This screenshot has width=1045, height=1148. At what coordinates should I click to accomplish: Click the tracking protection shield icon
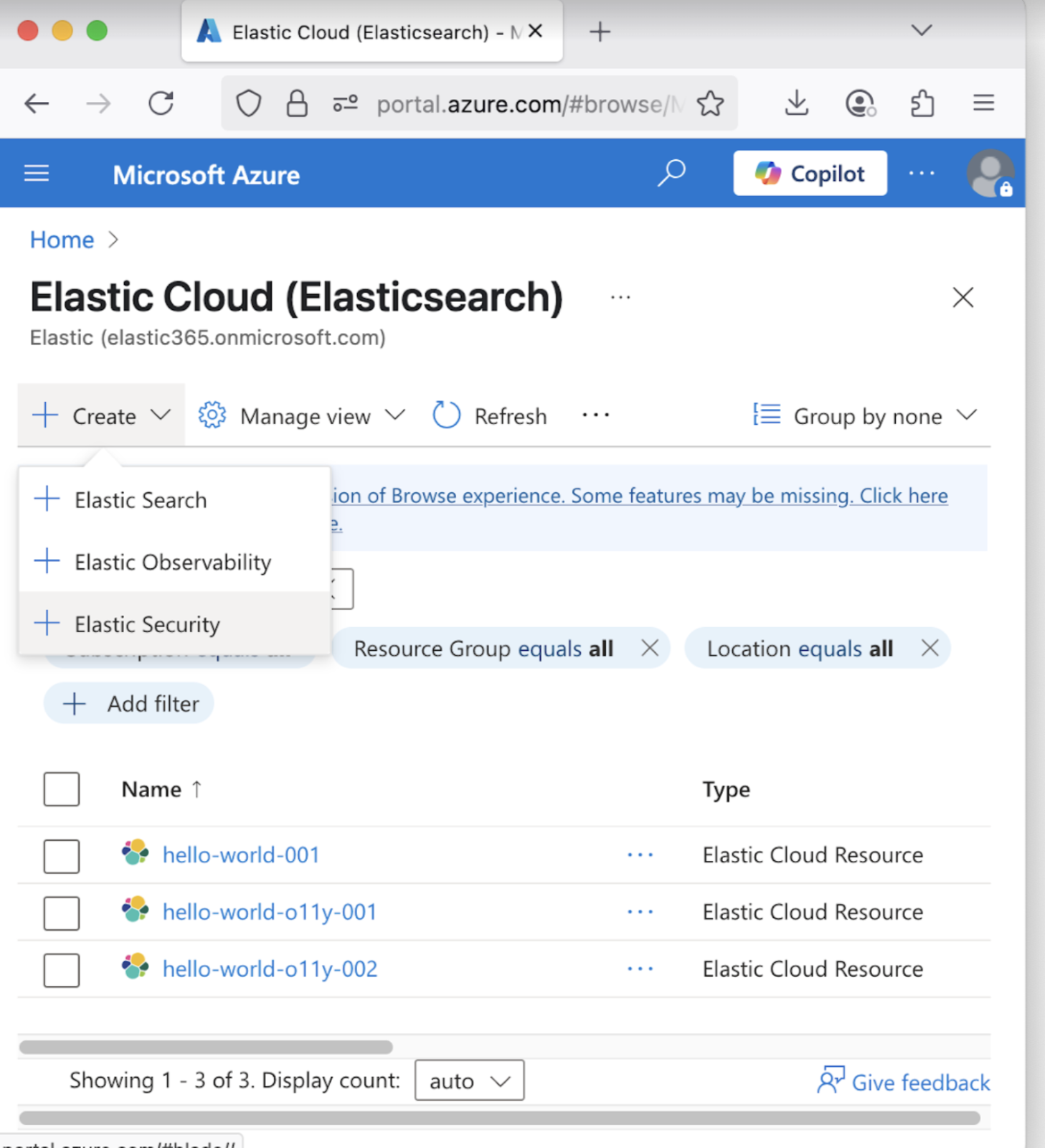[248, 103]
